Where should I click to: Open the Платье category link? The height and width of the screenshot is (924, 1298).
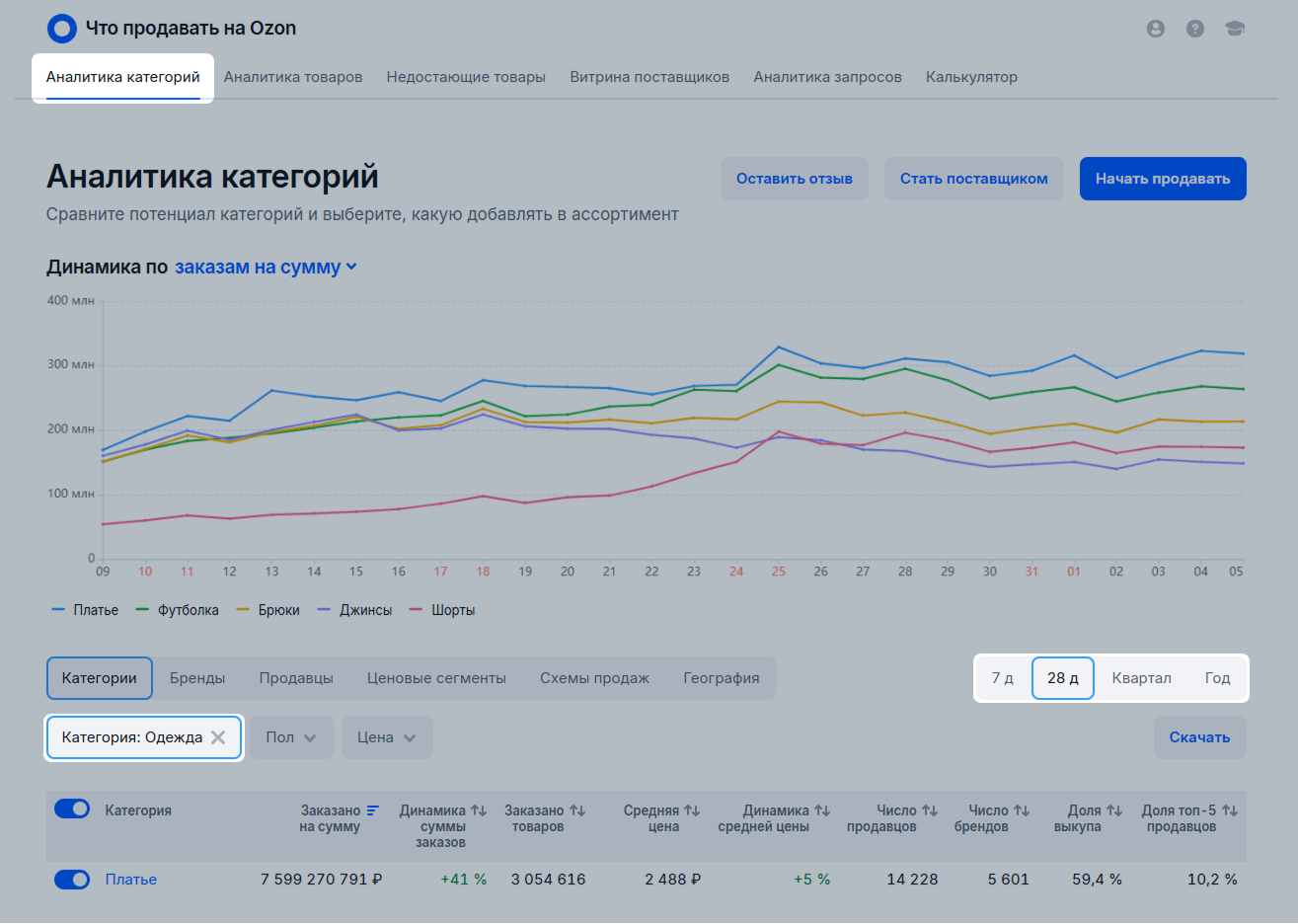(x=131, y=880)
